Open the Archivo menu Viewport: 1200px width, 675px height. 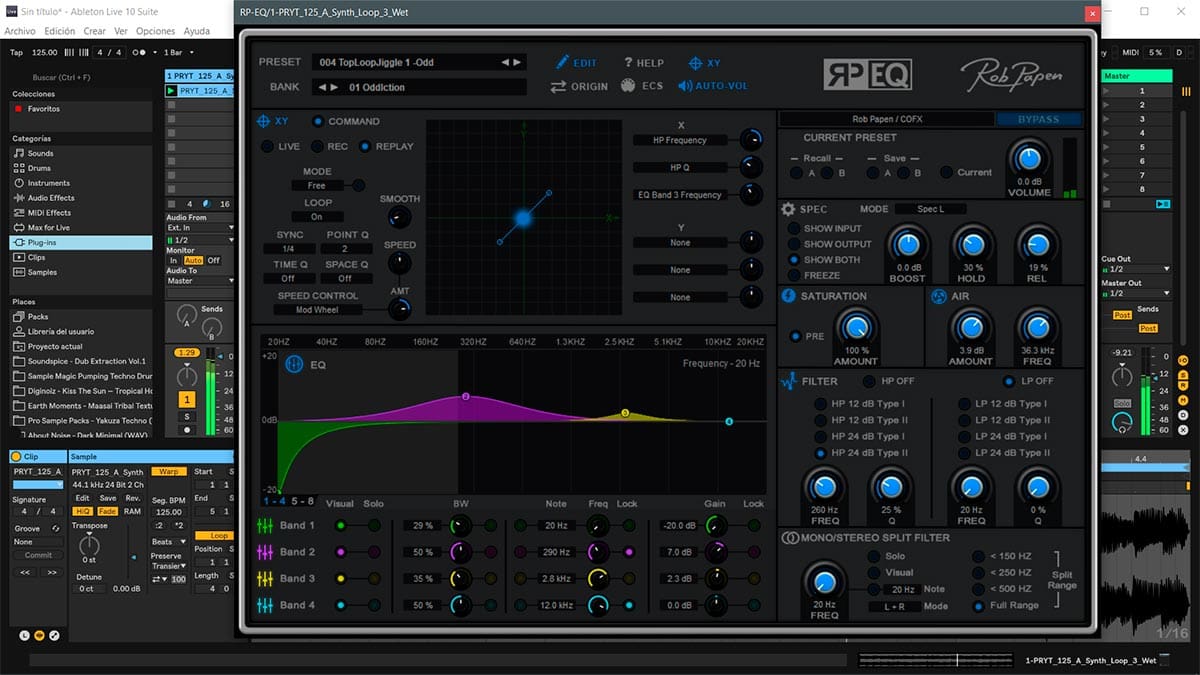(x=20, y=31)
